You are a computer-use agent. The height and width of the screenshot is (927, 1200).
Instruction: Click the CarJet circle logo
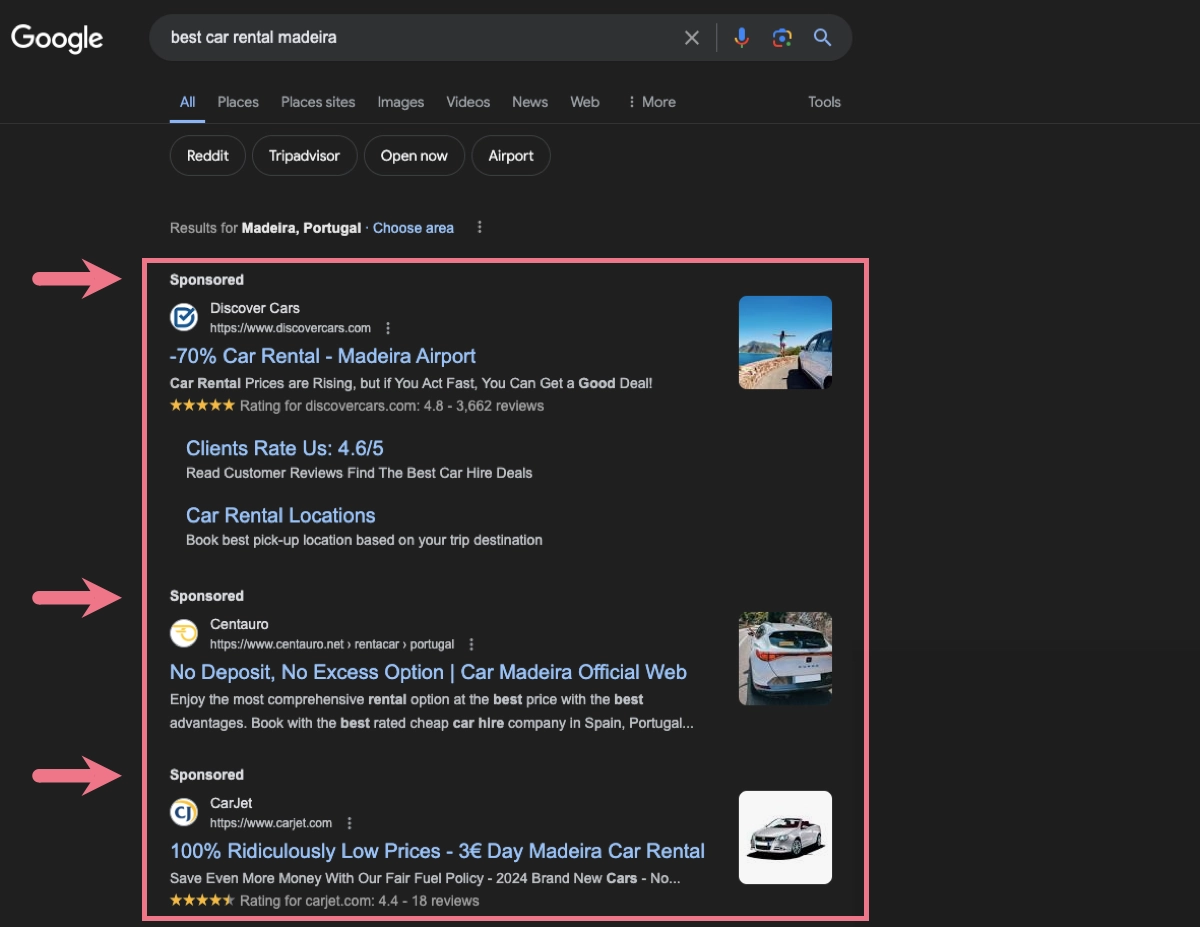(x=184, y=812)
